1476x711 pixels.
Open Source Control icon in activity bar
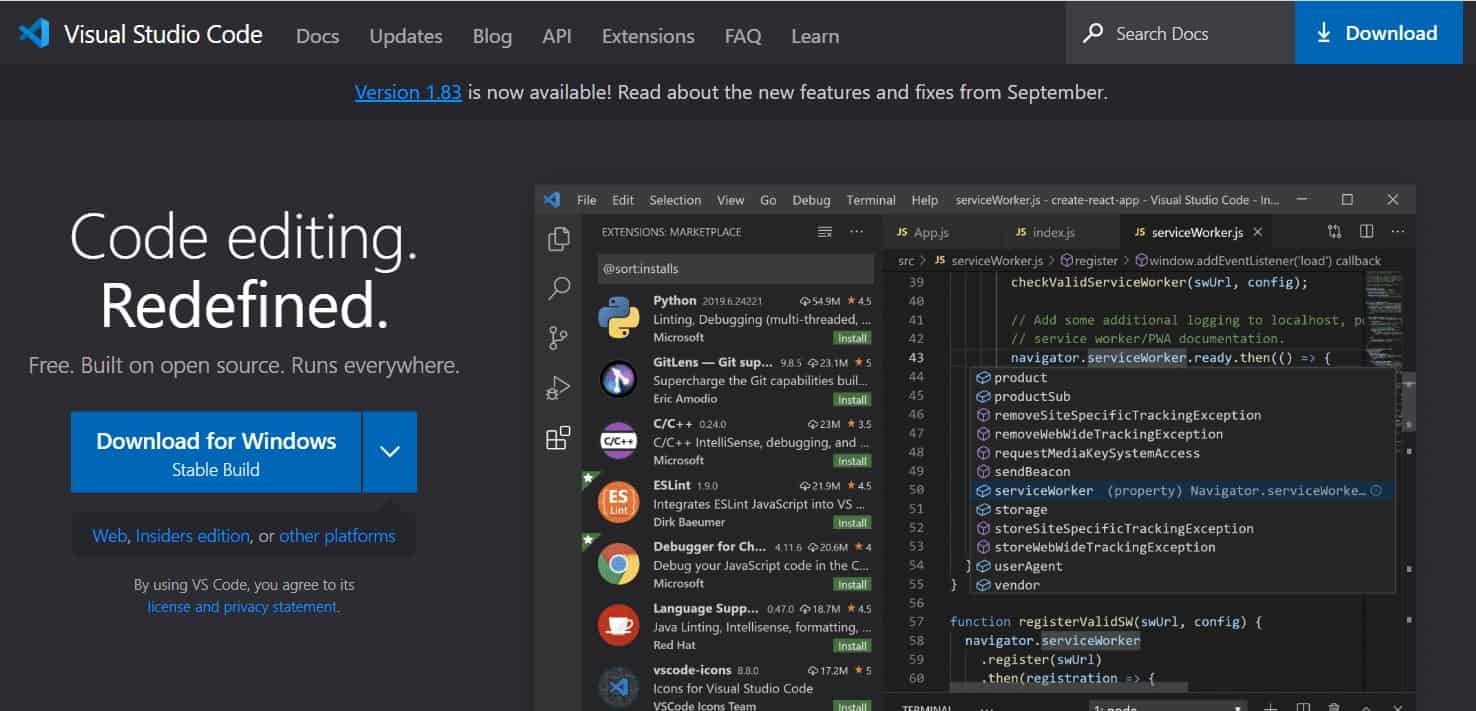tap(559, 338)
